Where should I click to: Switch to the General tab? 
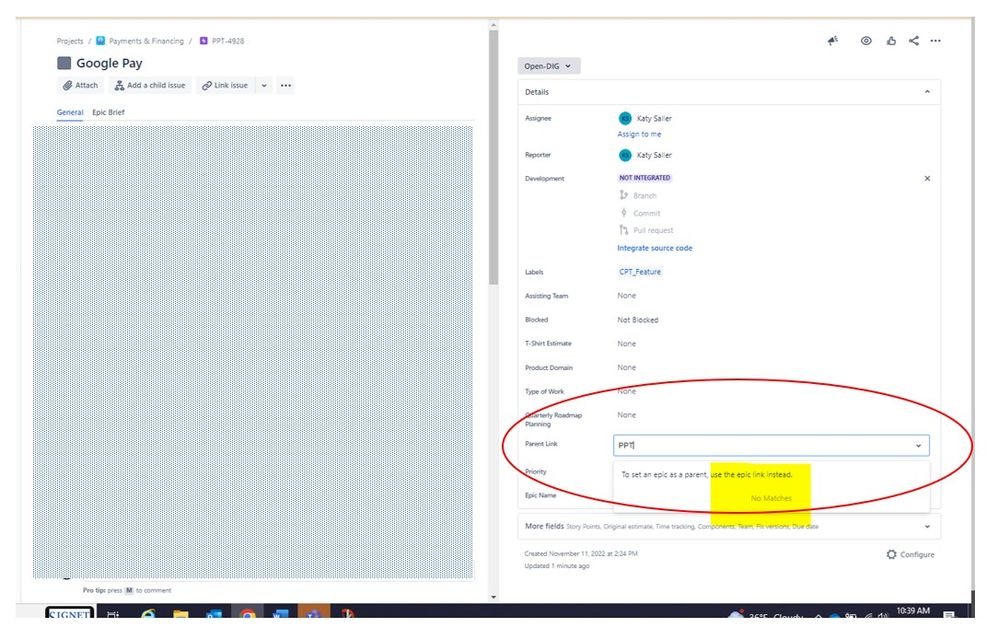(x=70, y=113)
